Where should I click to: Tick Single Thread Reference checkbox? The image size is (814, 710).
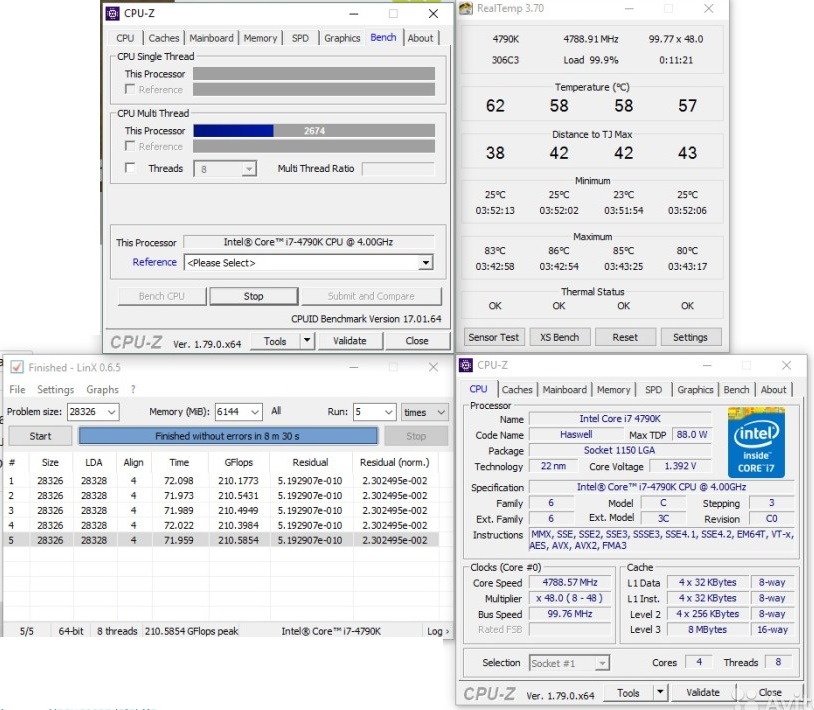(130, 89)
